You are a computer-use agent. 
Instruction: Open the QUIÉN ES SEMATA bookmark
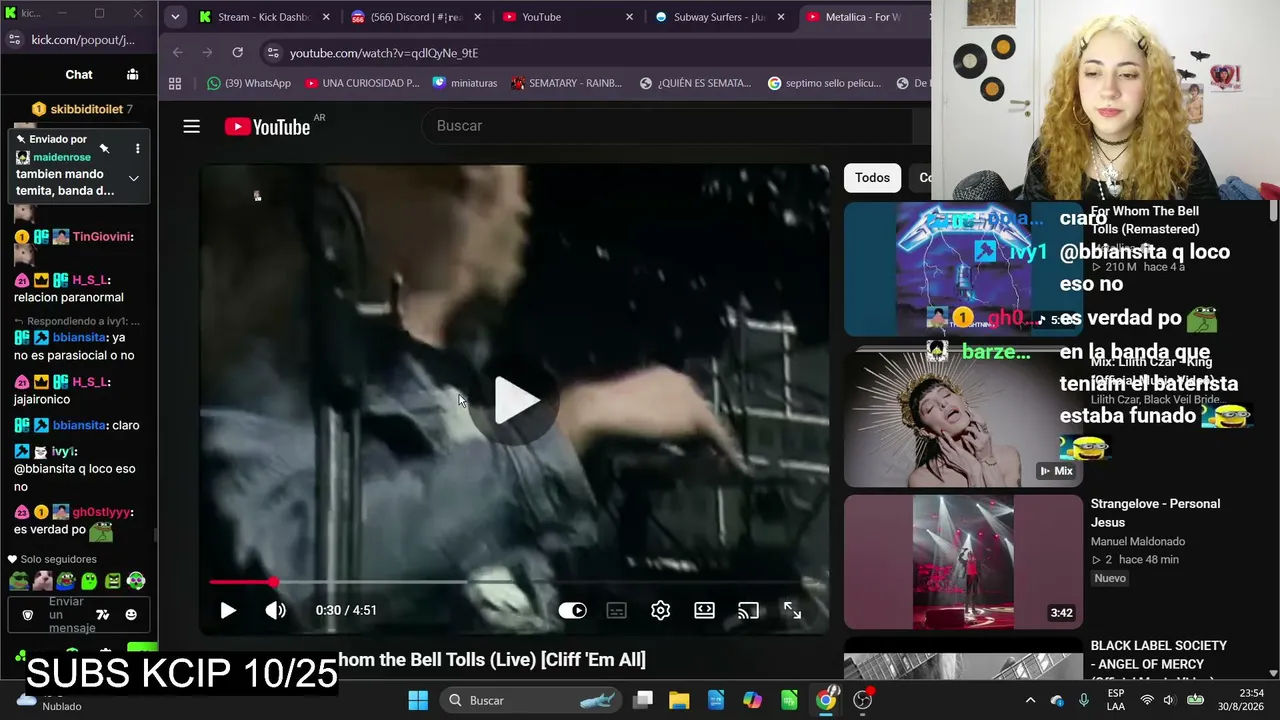point(695,83)
